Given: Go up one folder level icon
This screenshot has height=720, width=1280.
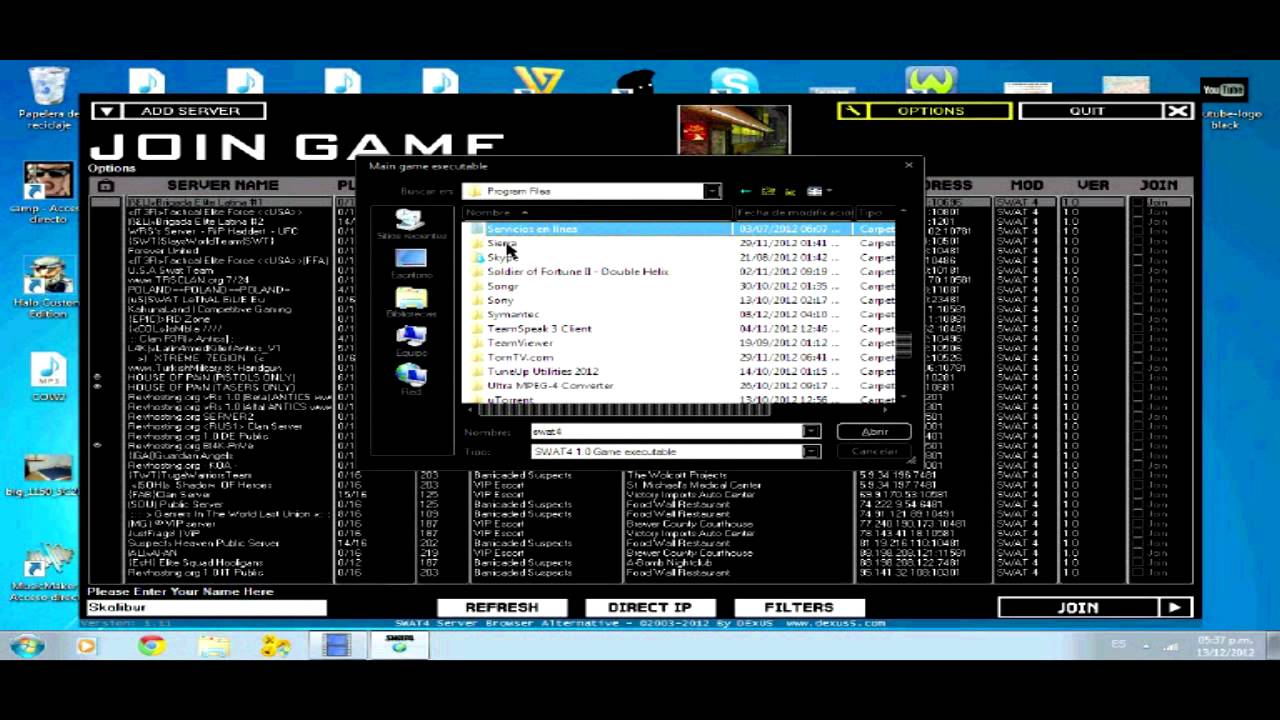Looking at the screenshot, I should pos(768,191).
